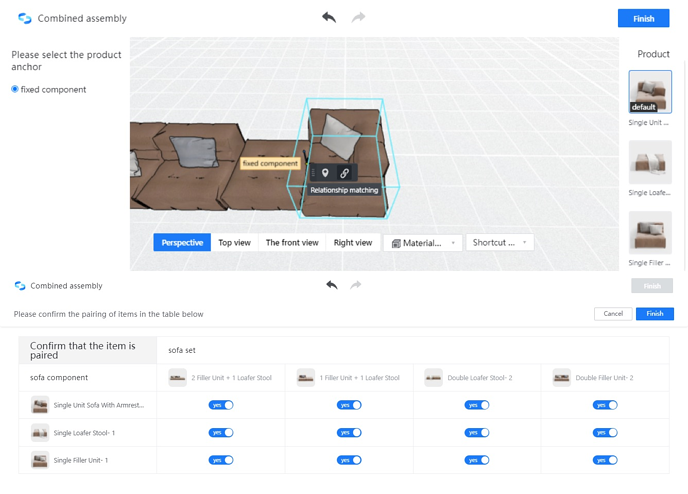
Task: Click the Double Loafer Stool-2 column icon
Action: pyautogui.click(x=434, y=378)
